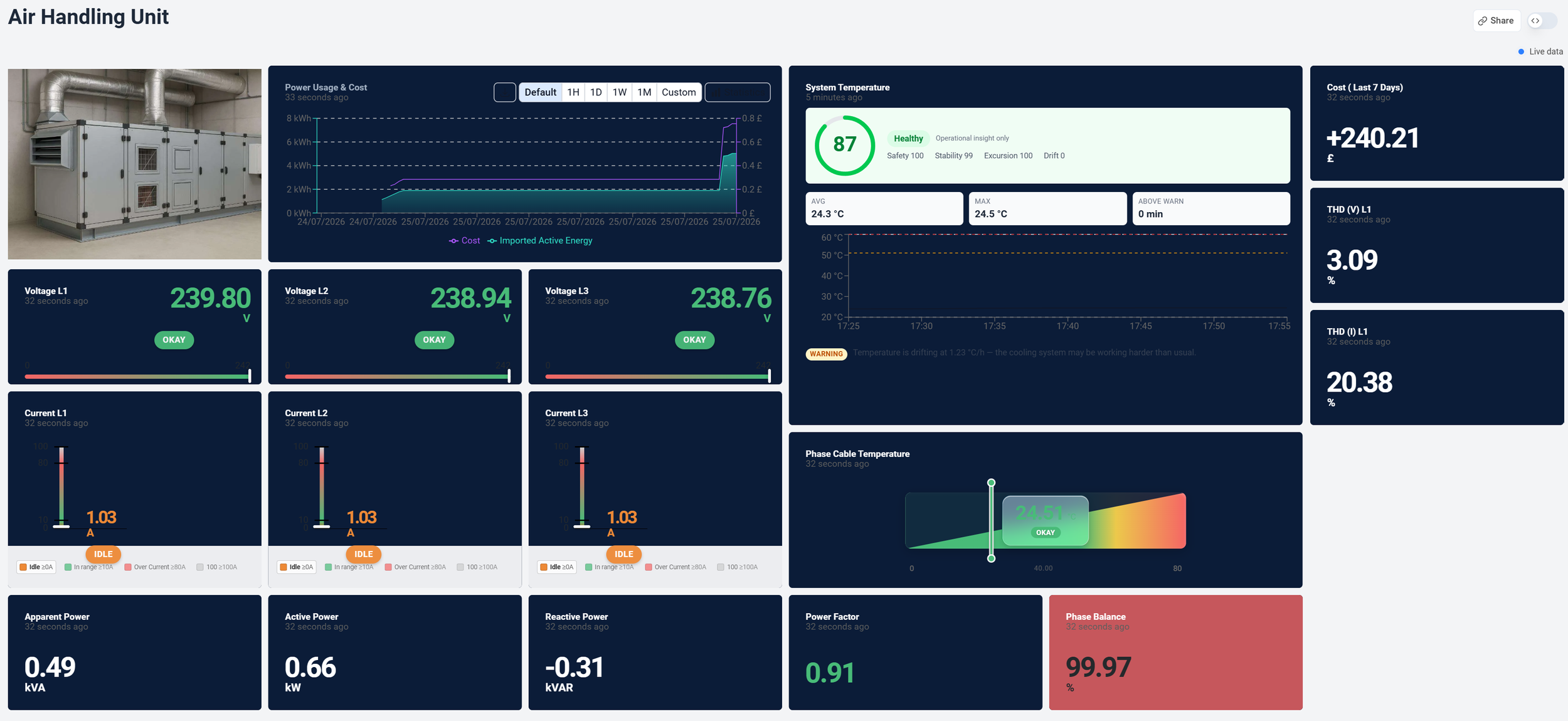Image resolution: width=1568 pixels, height=721 pixels.
Task: Click the THD (V) L1 value 3.09
Action: click(1352, 260)
